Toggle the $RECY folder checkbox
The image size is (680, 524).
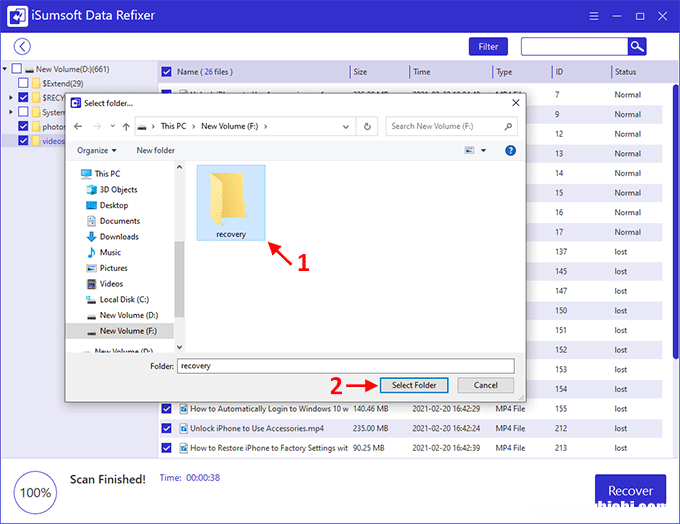[x=23, y=97]
